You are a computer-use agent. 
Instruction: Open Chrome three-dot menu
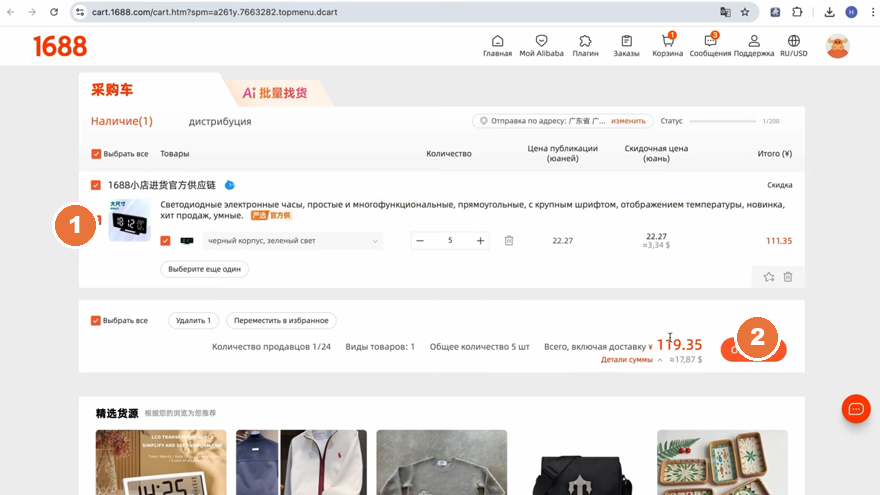point(873,12)
